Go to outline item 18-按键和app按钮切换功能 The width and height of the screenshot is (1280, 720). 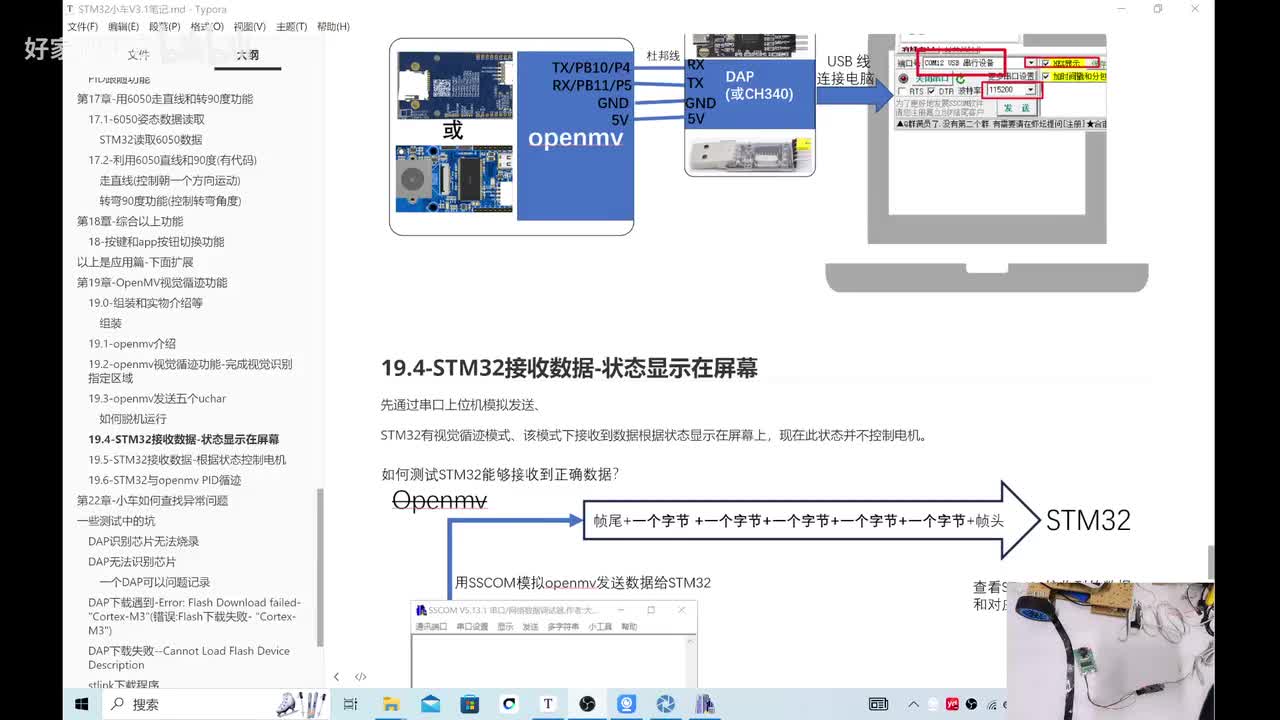[156, 242]
